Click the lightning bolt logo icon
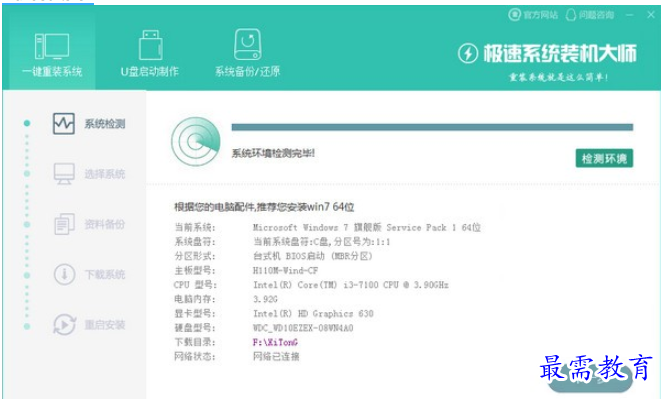661x399 pixels. (x=468, y=54)
